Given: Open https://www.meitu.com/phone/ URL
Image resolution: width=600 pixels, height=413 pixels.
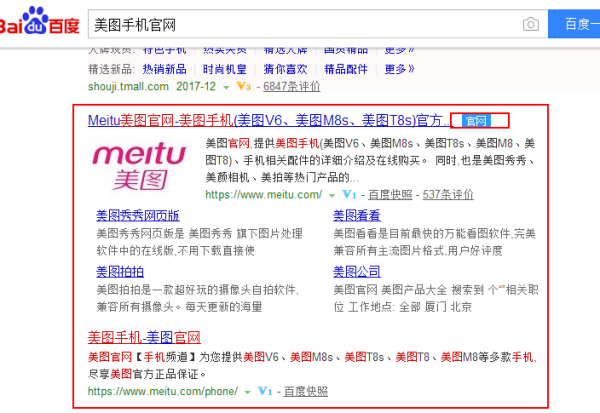Looking at the screenshot, I should click(163, 392).
